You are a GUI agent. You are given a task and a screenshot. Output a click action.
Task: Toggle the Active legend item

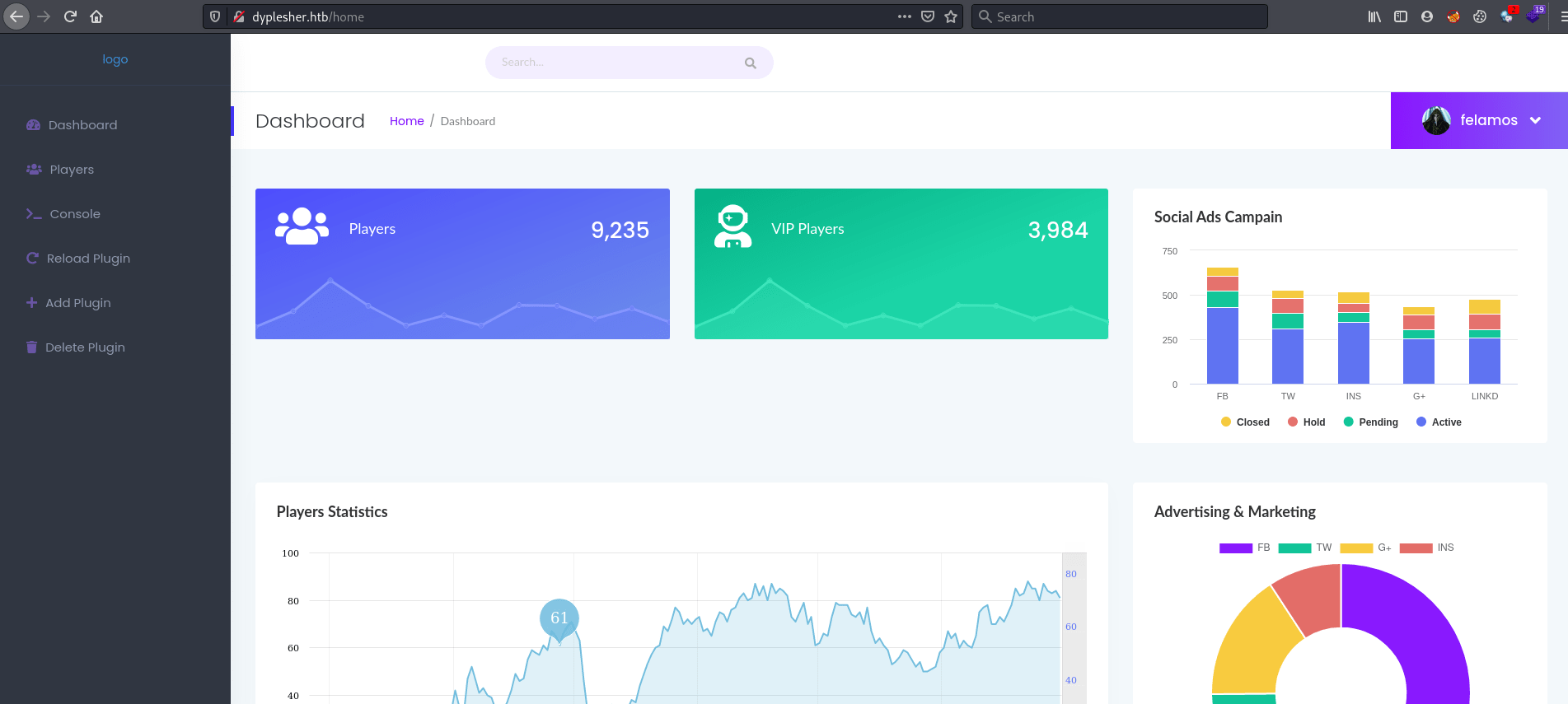(1439, 422)
